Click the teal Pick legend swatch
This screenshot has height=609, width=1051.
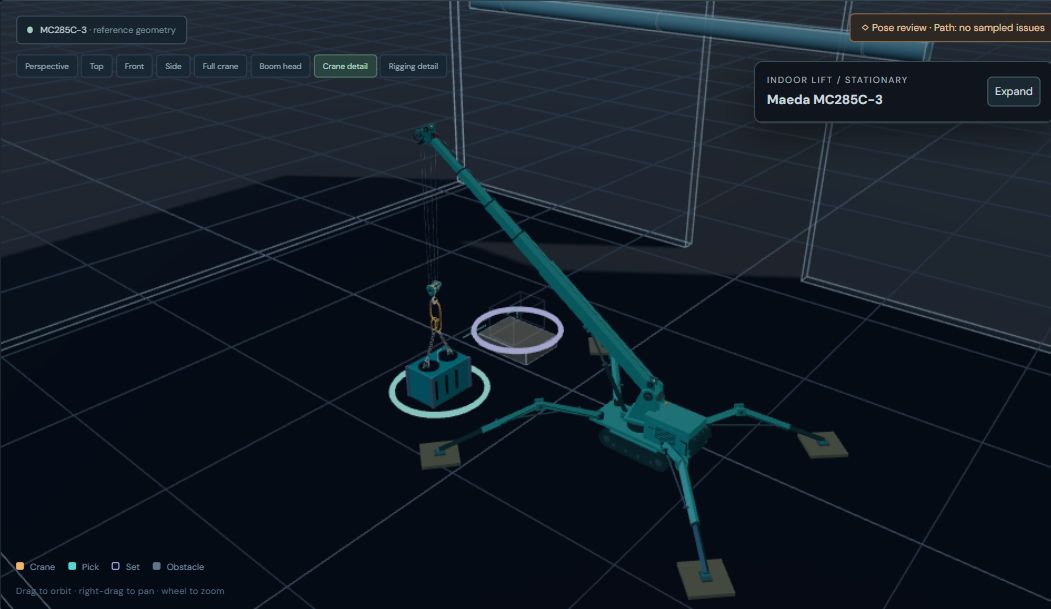tap(72, 567)
